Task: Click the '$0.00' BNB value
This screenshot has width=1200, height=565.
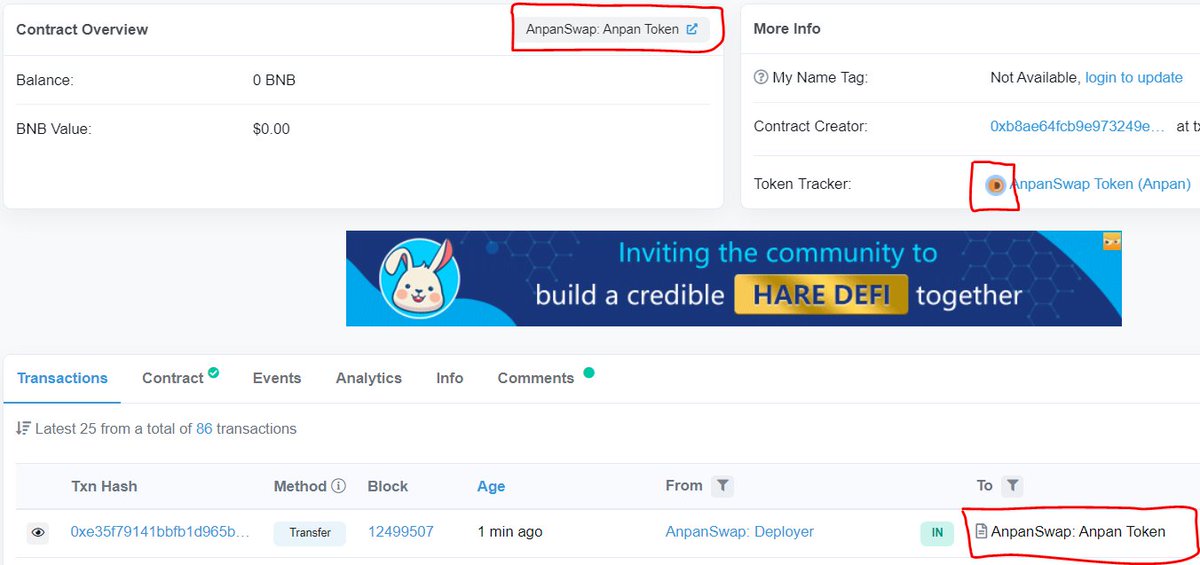Action: pos(271,129)
